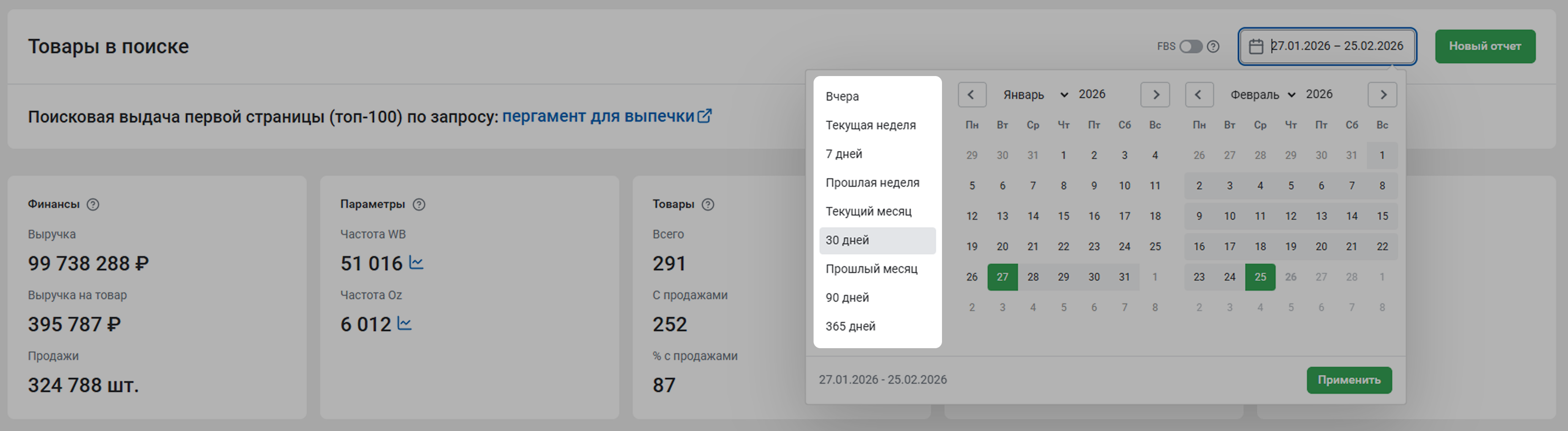This screenshot has height=431, width=1568.
Task: Click the help icon beside Товары
Action: click(x=707, y=205)
